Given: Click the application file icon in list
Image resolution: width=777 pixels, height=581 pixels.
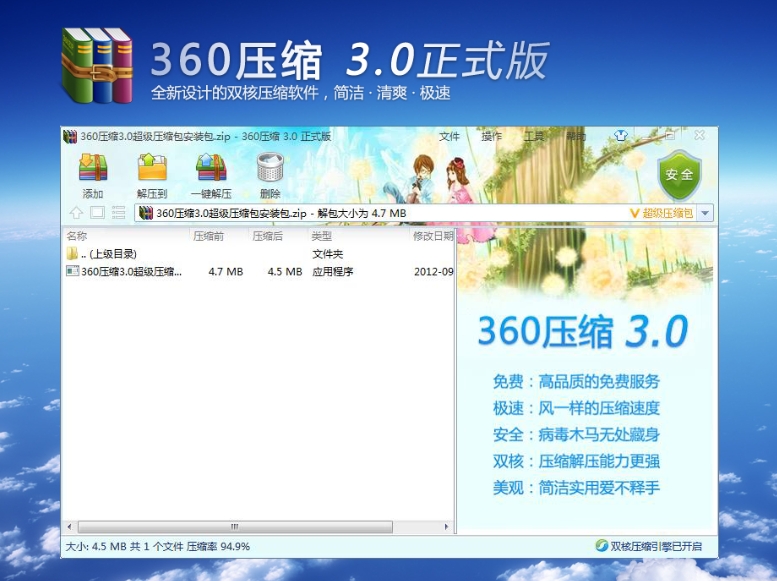Looking at the screenshot, I should (x=72, y=271).
